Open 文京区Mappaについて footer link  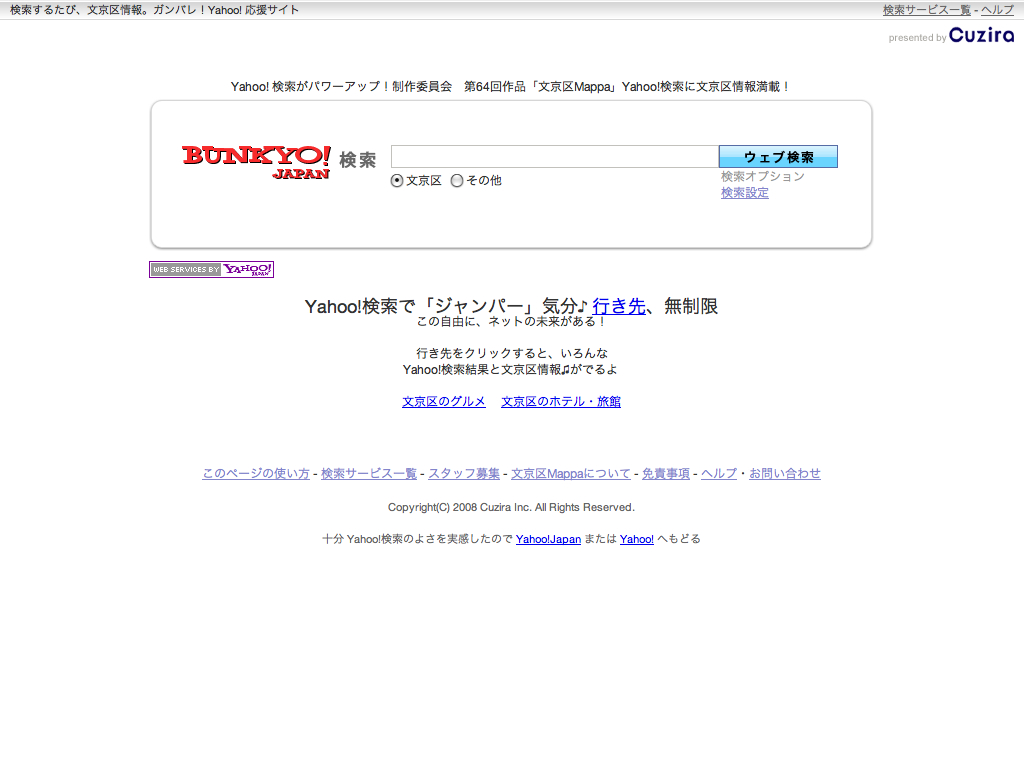pyautogui.click(x=571, y=473)
